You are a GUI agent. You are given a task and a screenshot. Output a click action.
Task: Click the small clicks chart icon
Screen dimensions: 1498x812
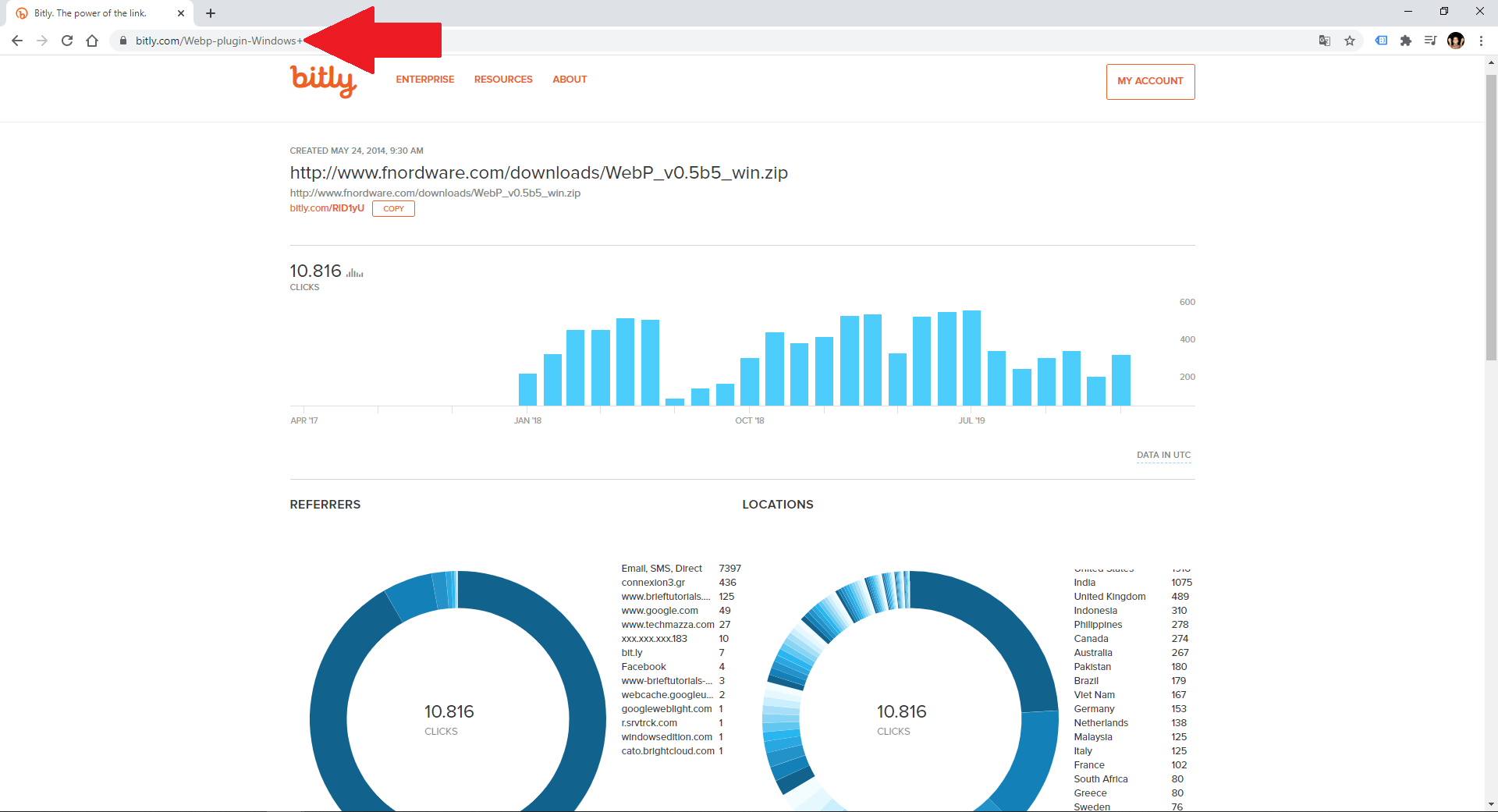355,272
